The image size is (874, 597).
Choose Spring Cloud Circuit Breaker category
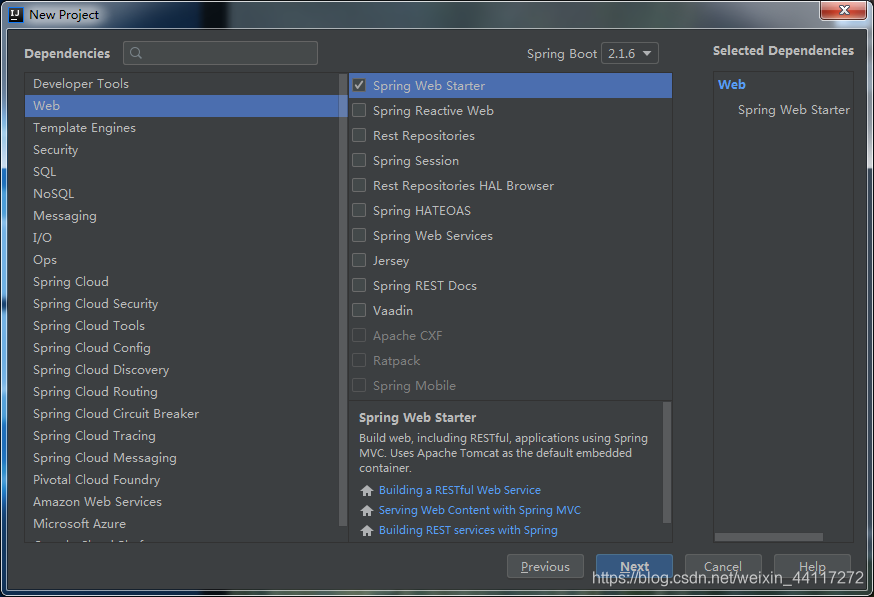pos(182,414)
